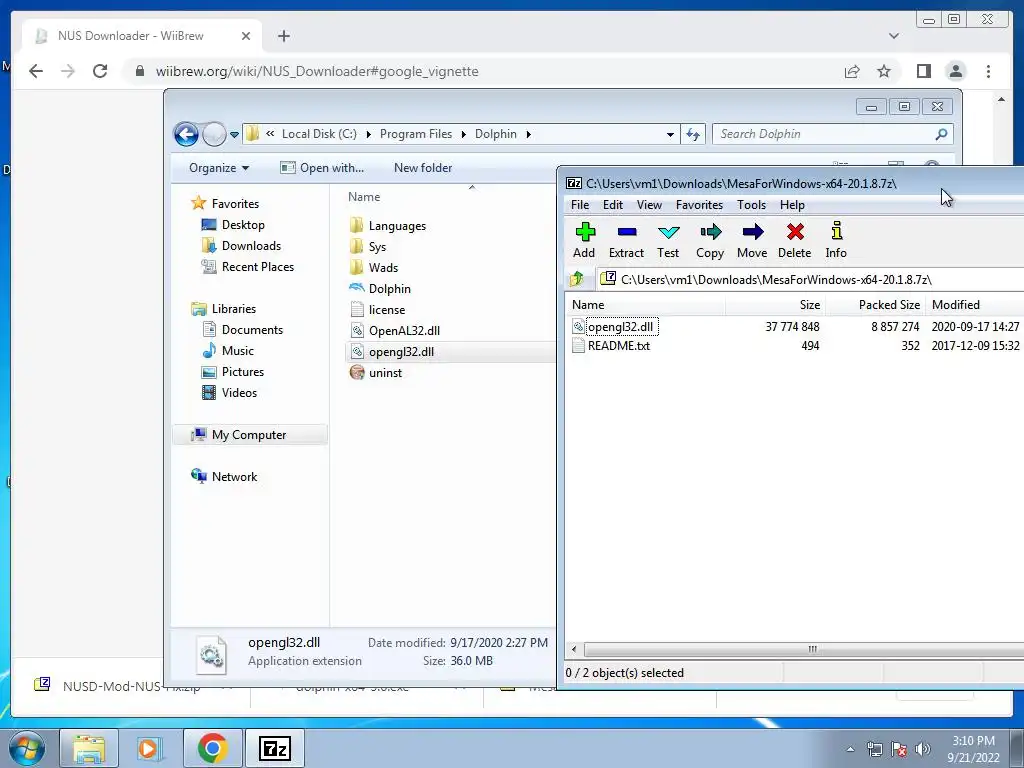The width and height of the screenshot is (1024, 768).
Task: Open the File menu in 7-Zip
Action: pos(580,205)
